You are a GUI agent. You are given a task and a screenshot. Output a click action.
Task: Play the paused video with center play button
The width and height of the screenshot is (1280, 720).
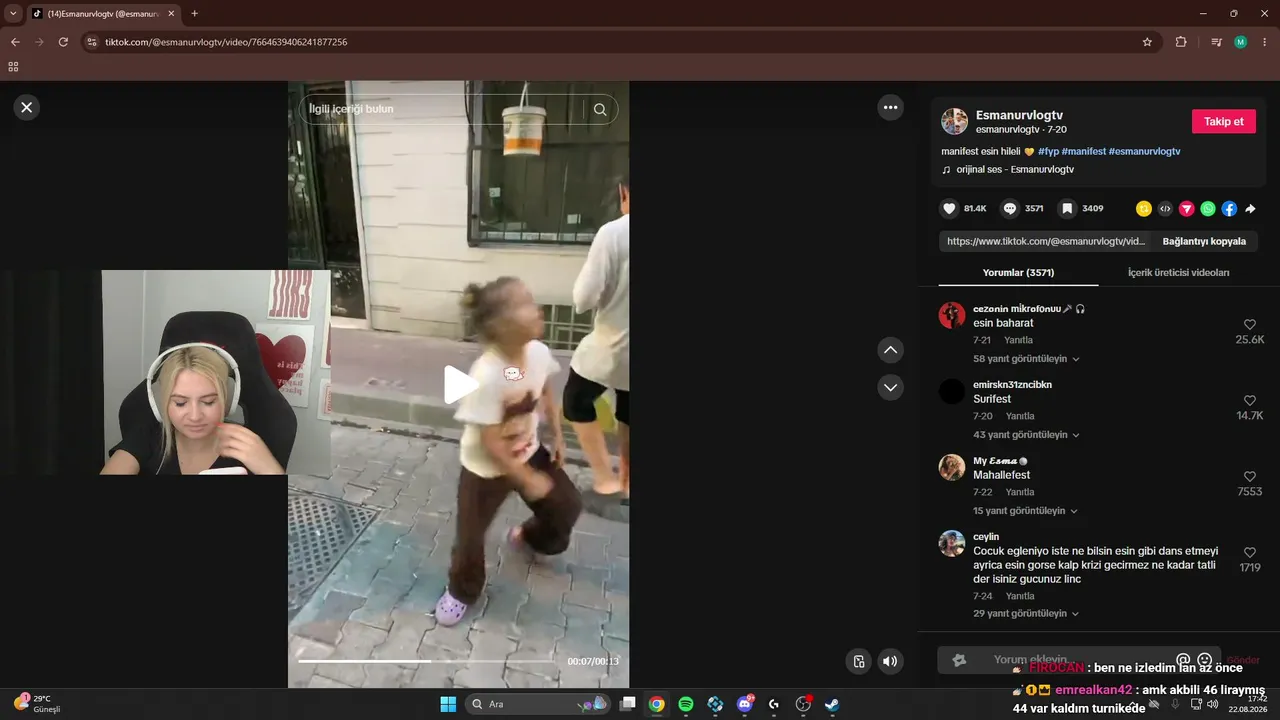coord(460,385)
